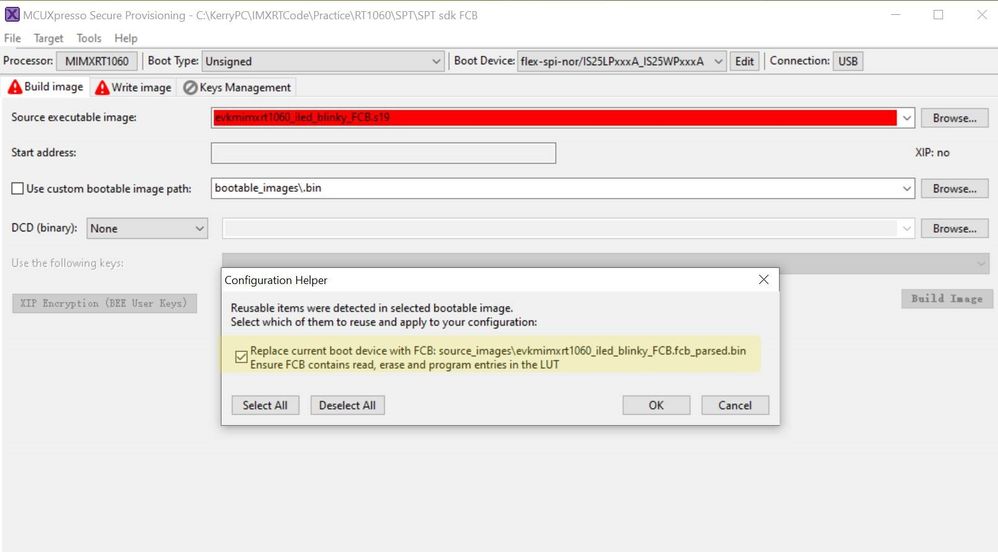Switch to the Build image tab
This screenshot has height=552, width=998.
coord(46,87)
